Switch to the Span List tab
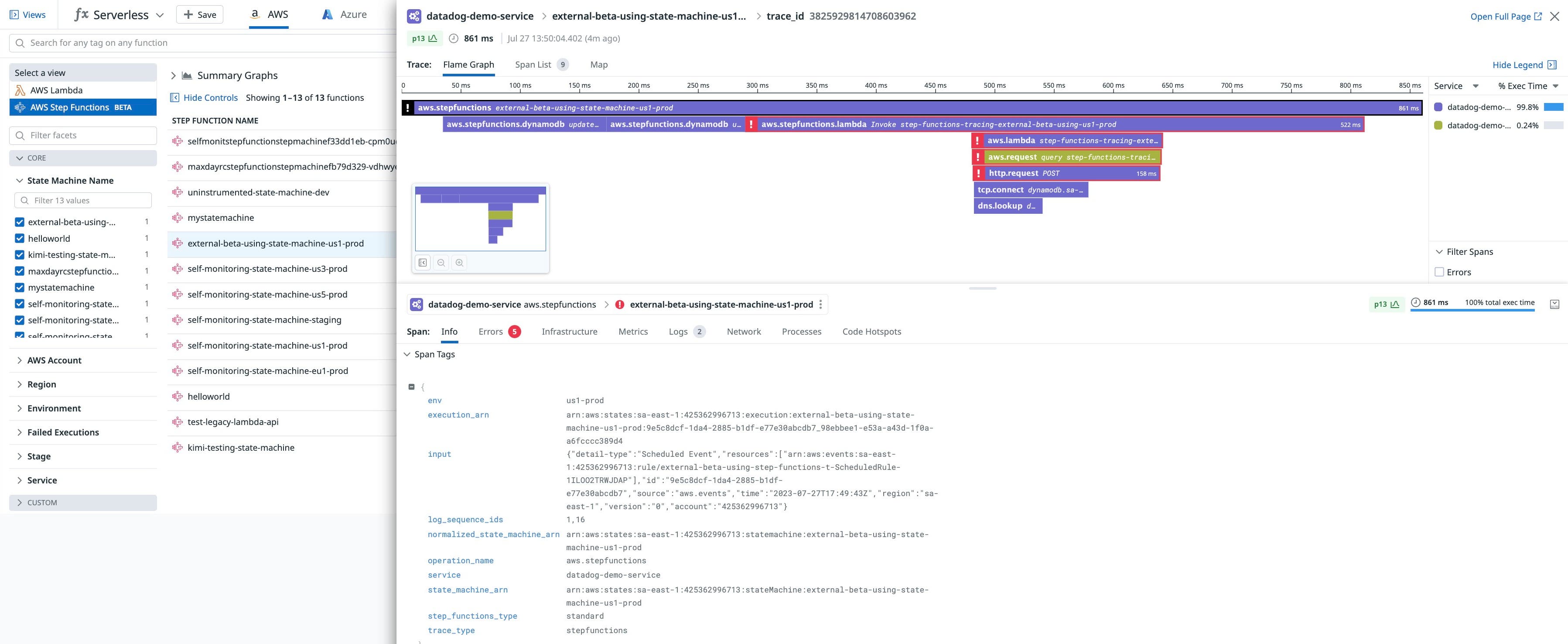The image size is (1568, 644). pos(533,65)
